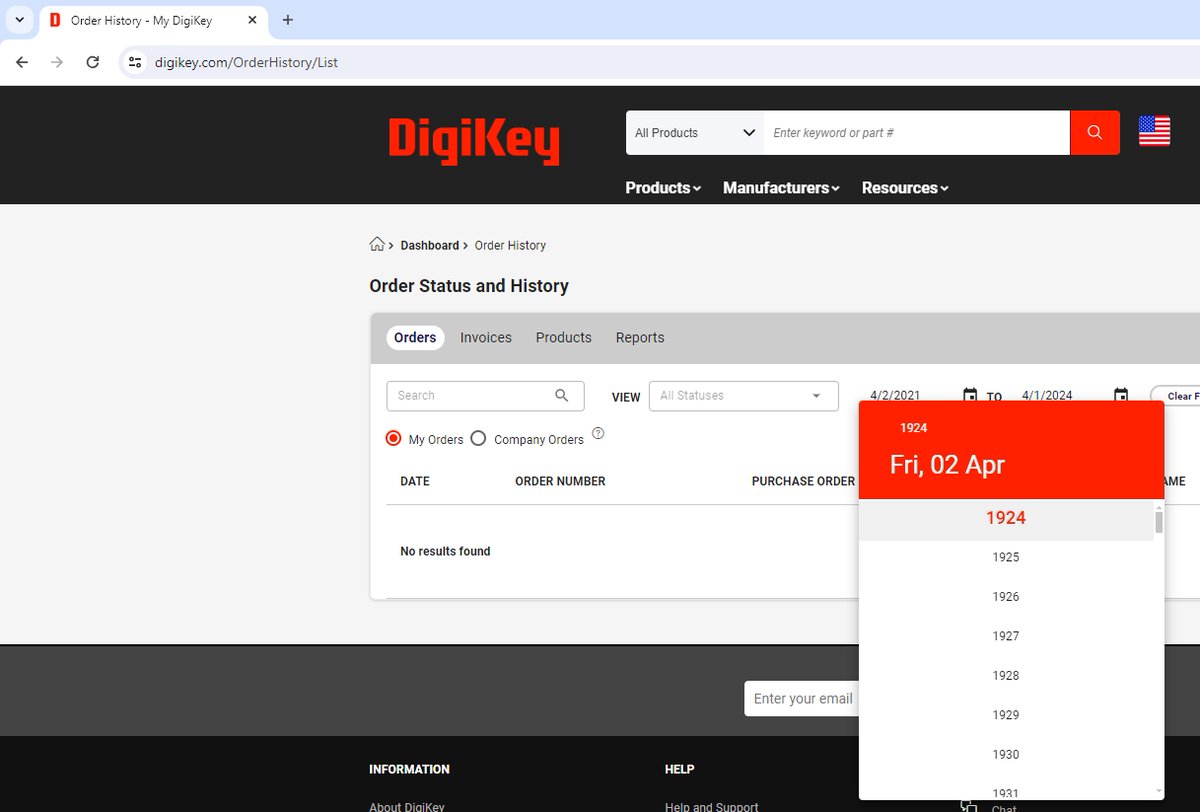Click the order search magnifier icon
This screenshot has width=1200, height=812.
point(562,395)
